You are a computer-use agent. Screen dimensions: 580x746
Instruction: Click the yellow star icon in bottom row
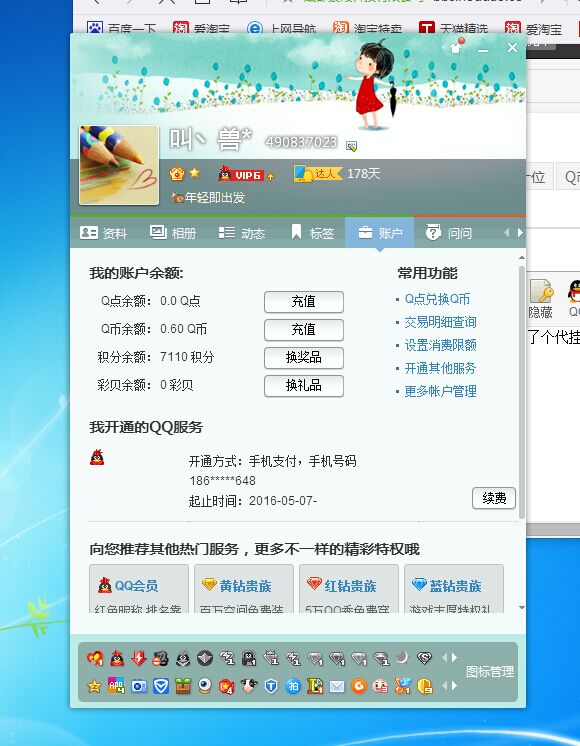tap(95, 686)
